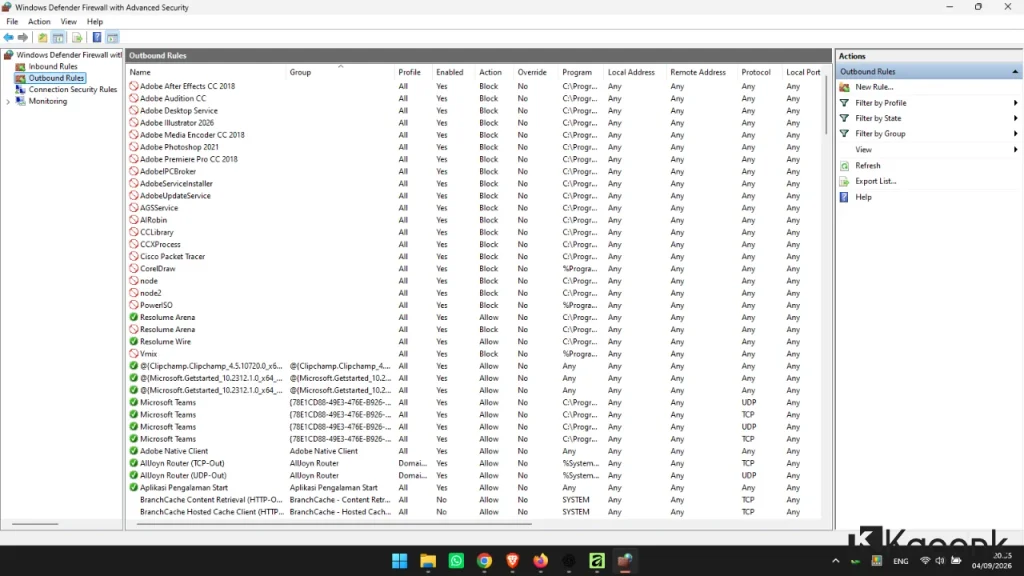This screenshot has height=576, width=1024.
Task: Select the root Windows Defender Firewall tree node
Action: point(69,55)
